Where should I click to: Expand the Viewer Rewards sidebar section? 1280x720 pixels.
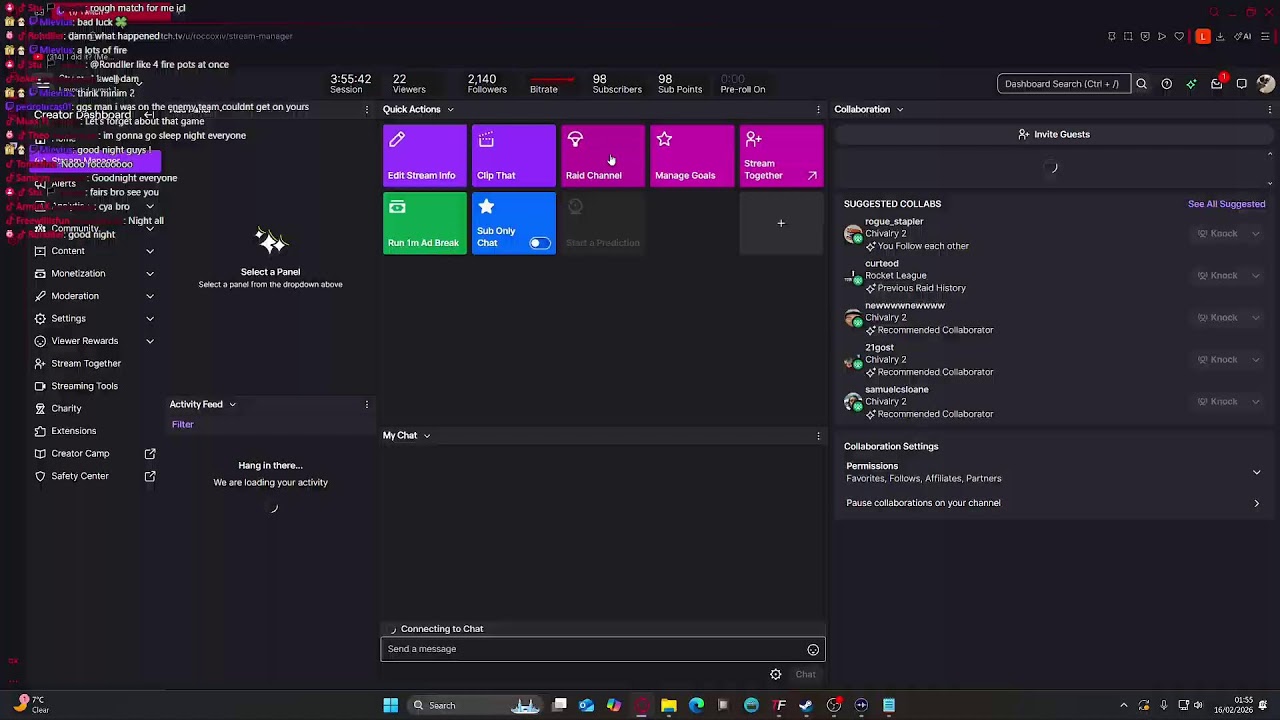(150, 341)
